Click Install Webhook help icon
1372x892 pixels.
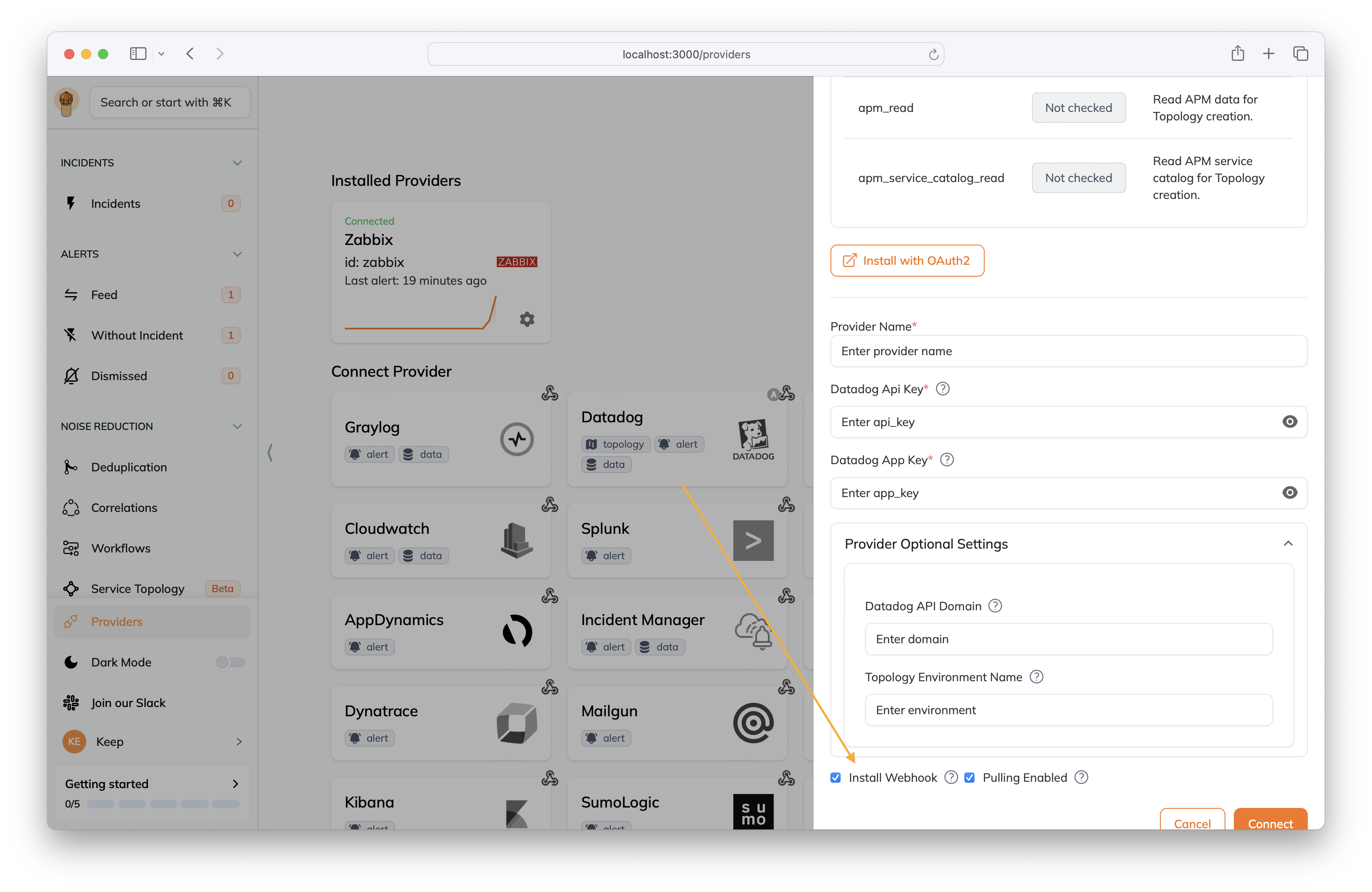[x=951, y=778]
